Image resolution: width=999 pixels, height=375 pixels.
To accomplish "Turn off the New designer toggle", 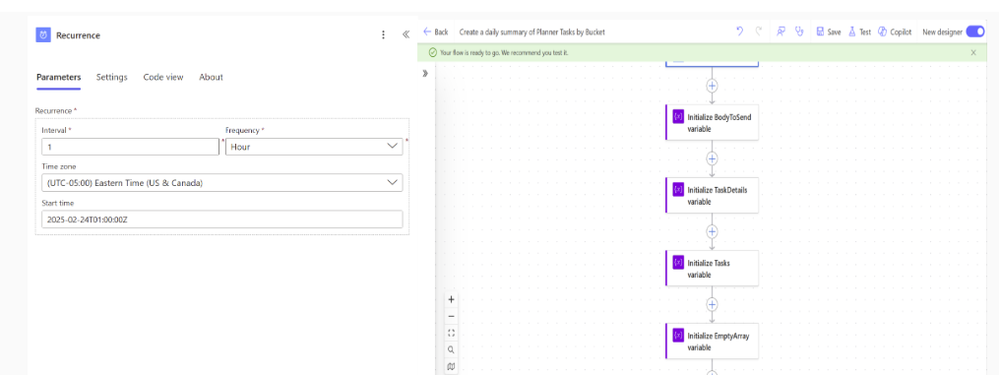I will [x=975, y=32].
